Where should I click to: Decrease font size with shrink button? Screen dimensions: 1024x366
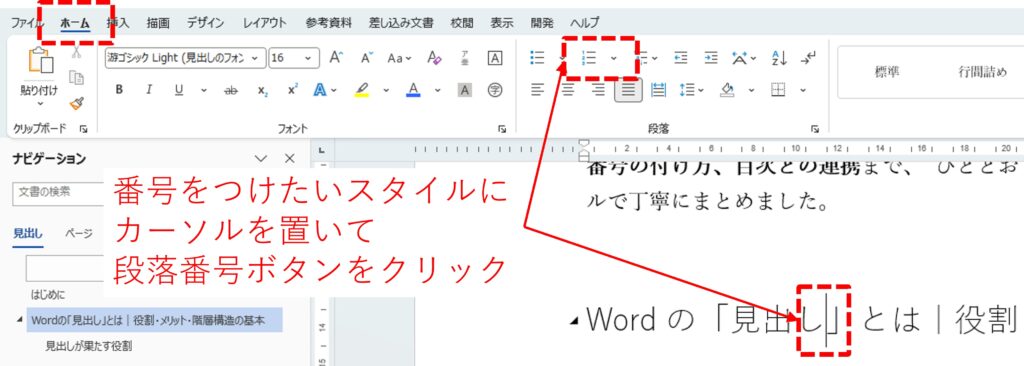point(366,58)
